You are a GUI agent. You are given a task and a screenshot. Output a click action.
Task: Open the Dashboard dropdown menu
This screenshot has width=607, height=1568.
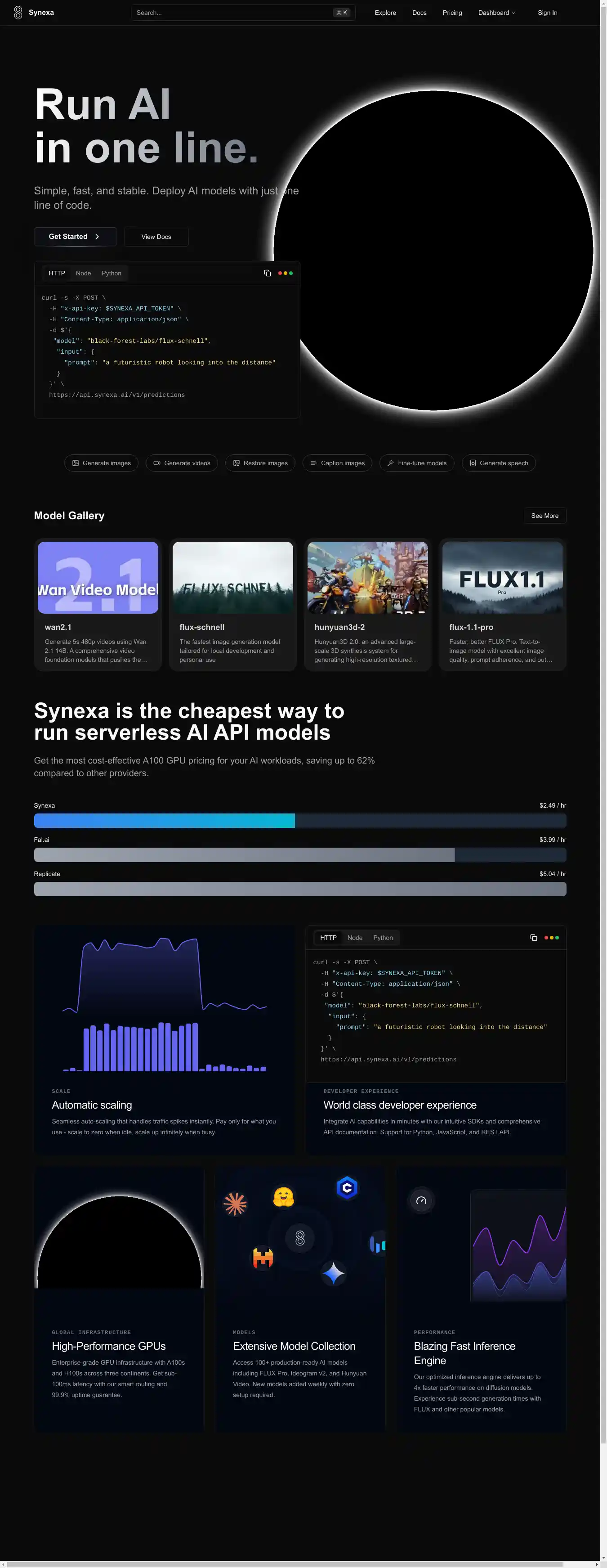(x=495, y=13)
